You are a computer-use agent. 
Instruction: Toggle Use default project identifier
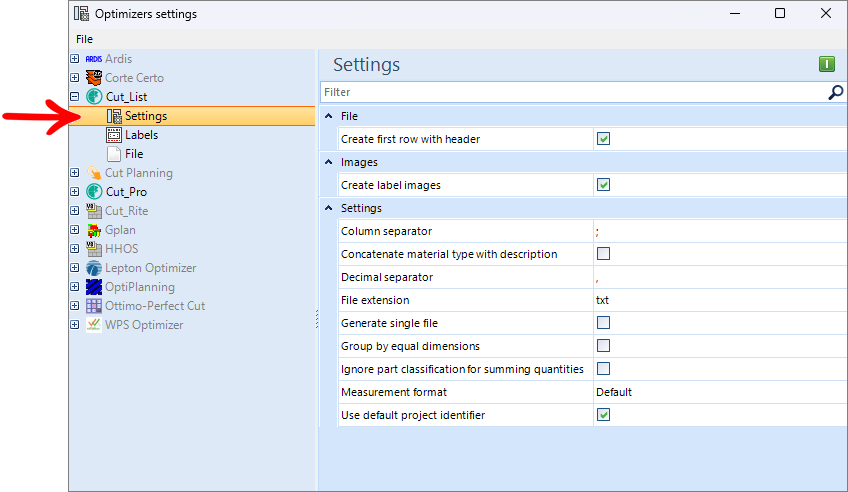(x=604, y=415)
